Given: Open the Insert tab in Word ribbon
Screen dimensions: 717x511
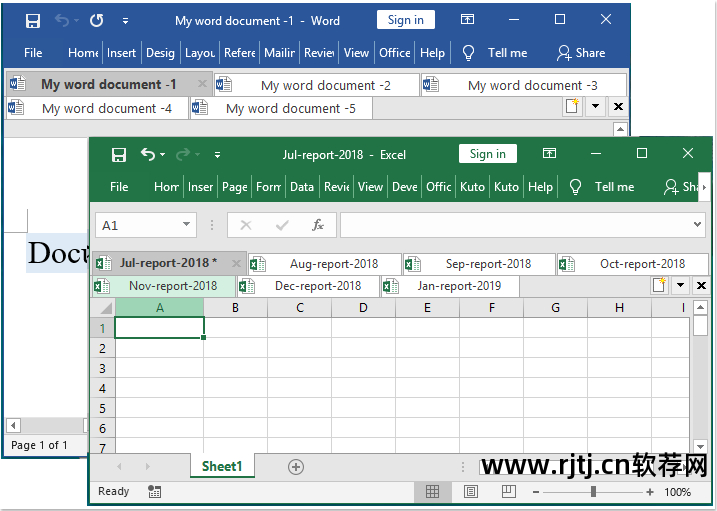Looking at the screenshot, I should pyautogui.click(x=121, y=53).
